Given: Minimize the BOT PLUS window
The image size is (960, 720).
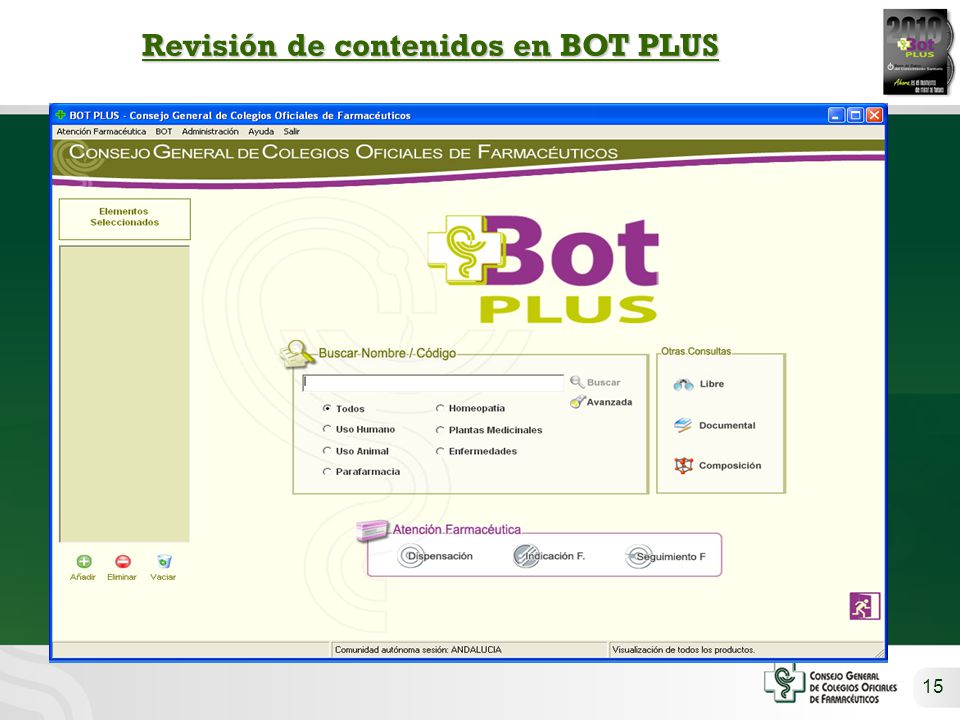Looking at the screenshot, I should pyautogui.click(x=836, y=115).
